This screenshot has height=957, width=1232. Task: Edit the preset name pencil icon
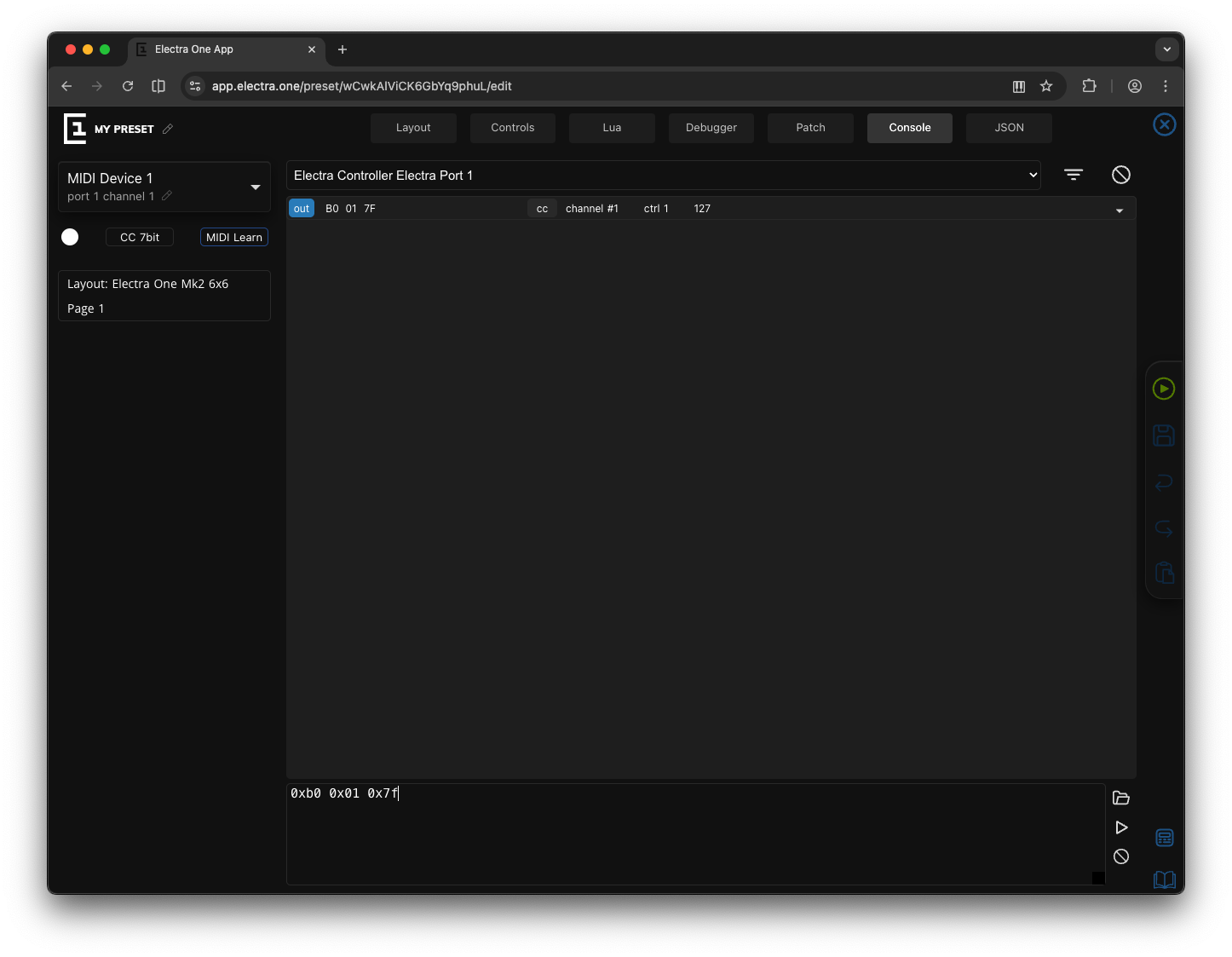pyautogui.click(x=168, y=129)
